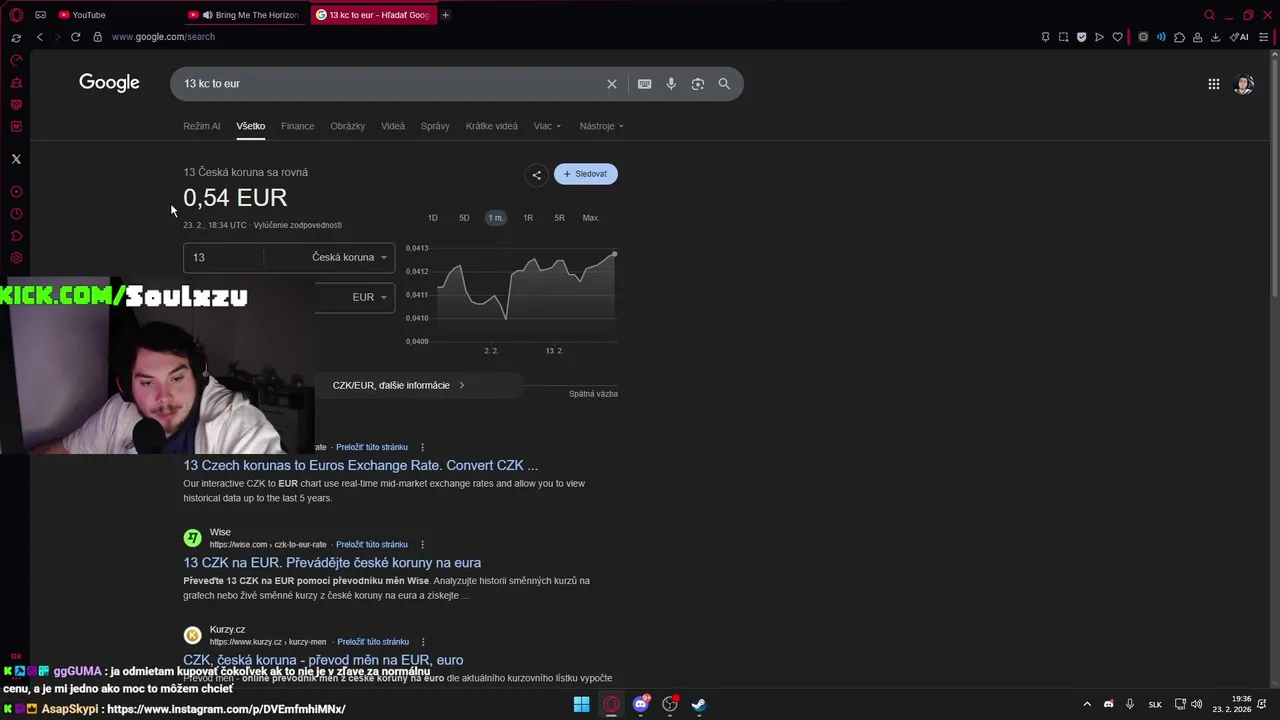This screenshot has width=1280, height=720.
Task: Select the Videá search tab
Action: [393, 126]
